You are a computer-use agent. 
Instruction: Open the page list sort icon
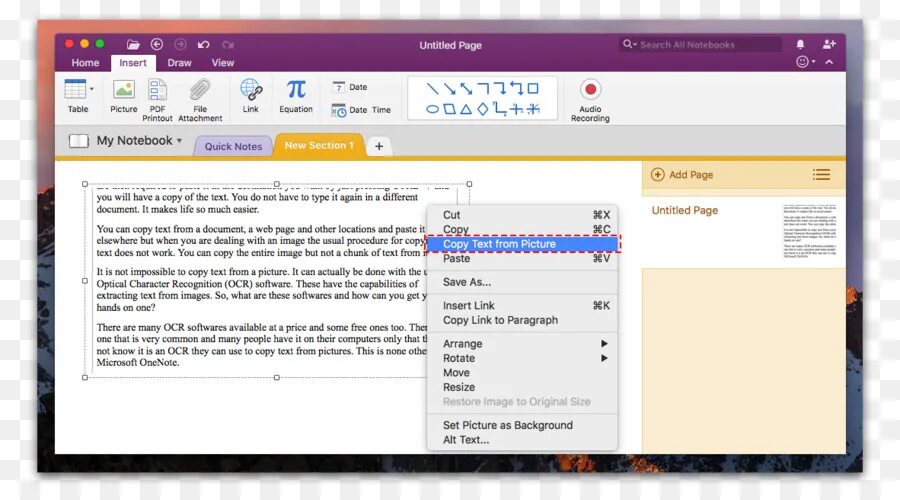click(821, 175)
